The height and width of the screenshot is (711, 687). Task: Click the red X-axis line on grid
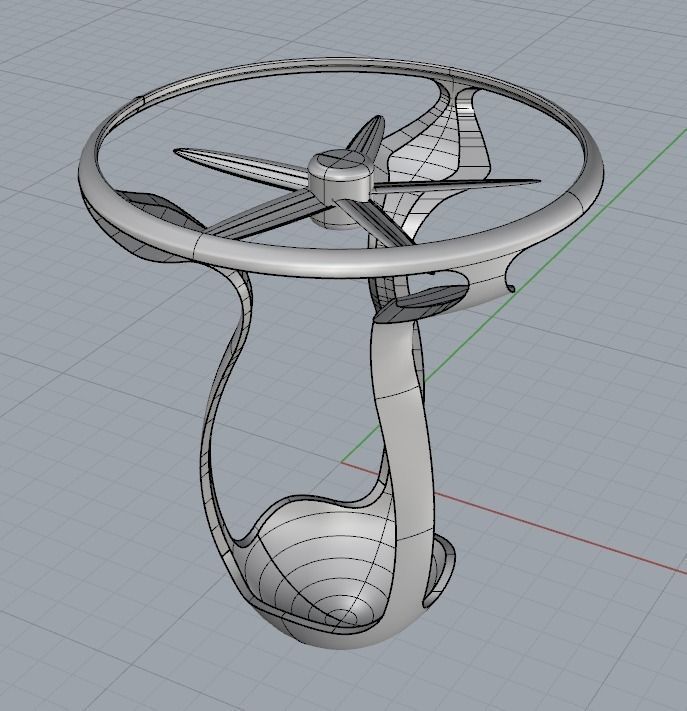560,534
